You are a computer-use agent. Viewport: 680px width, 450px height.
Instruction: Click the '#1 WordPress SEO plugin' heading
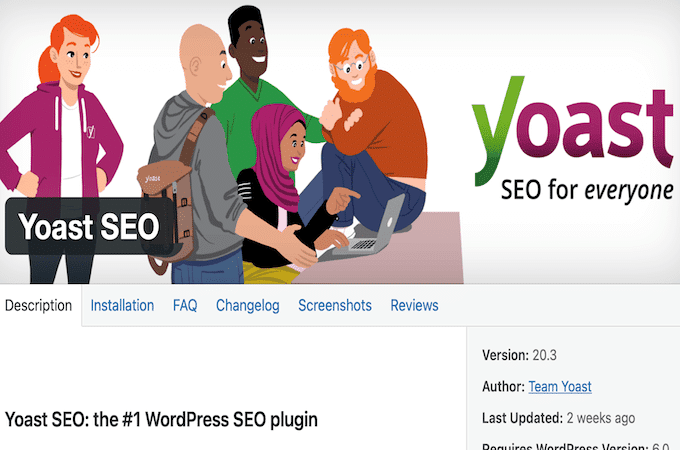pyautogui.click(x=161, y=420)
